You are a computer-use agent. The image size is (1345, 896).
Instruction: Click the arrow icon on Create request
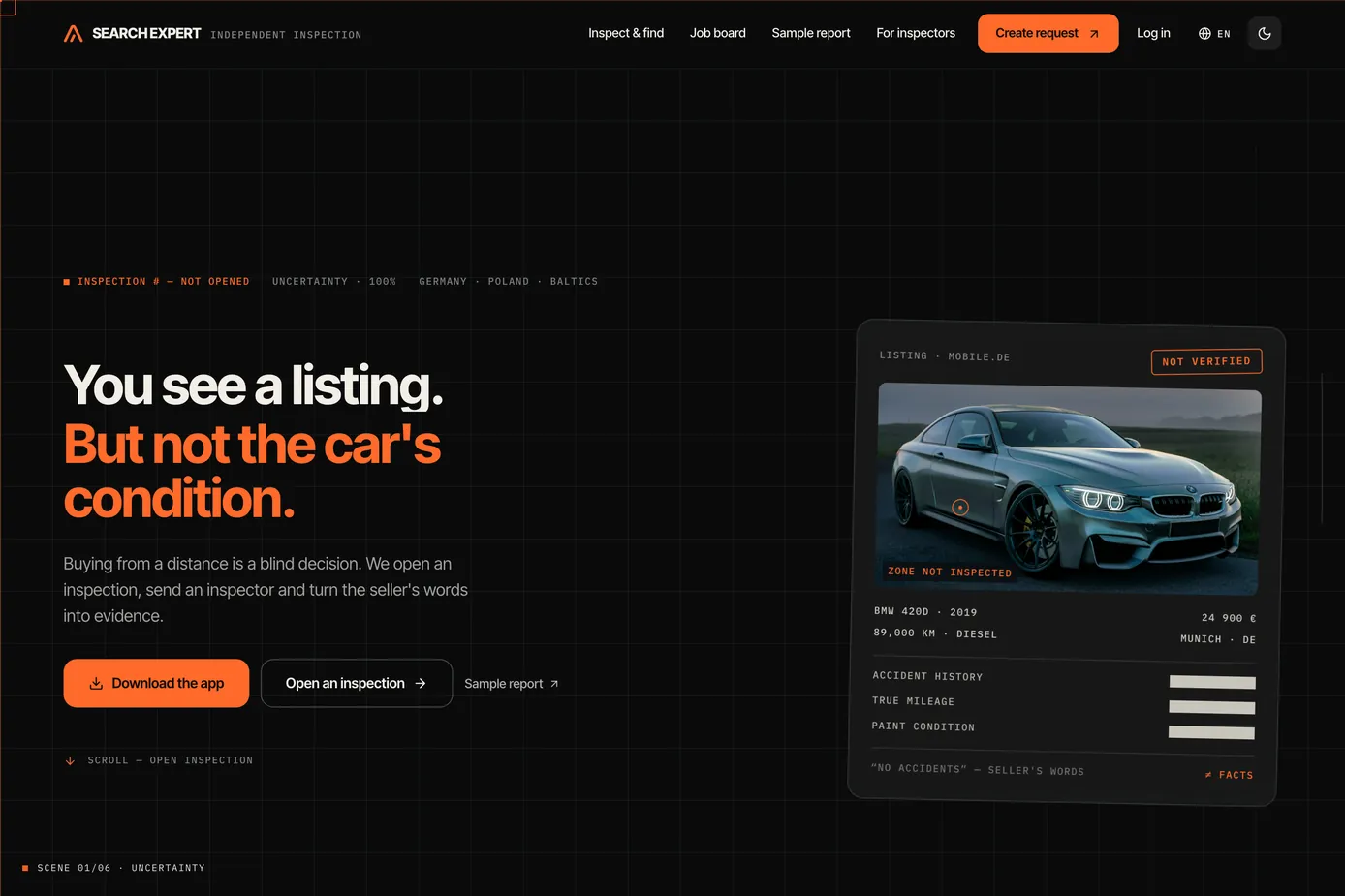click(x=1094, y=34)
